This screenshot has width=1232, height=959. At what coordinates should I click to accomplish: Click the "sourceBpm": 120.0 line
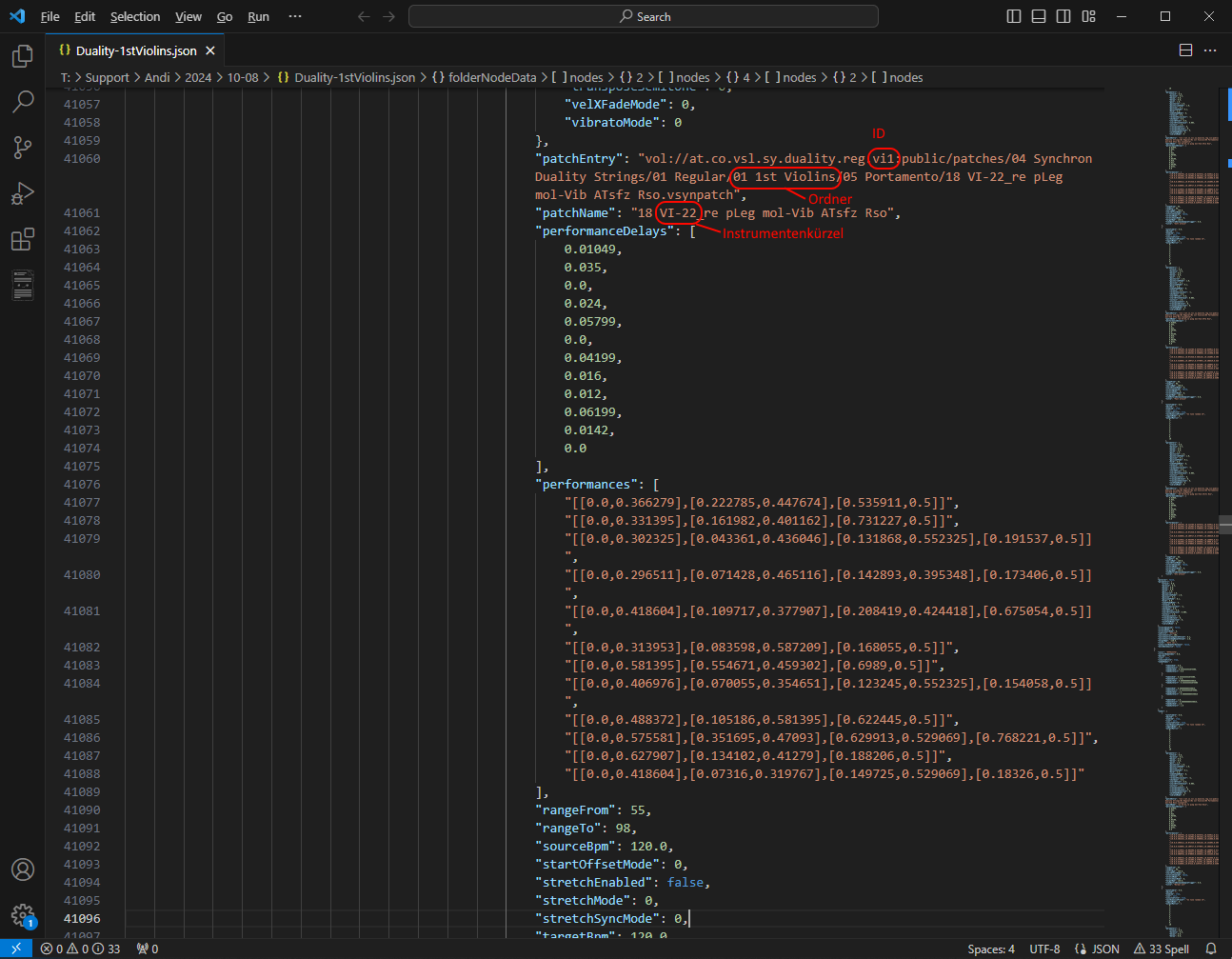tap(605, 846)
